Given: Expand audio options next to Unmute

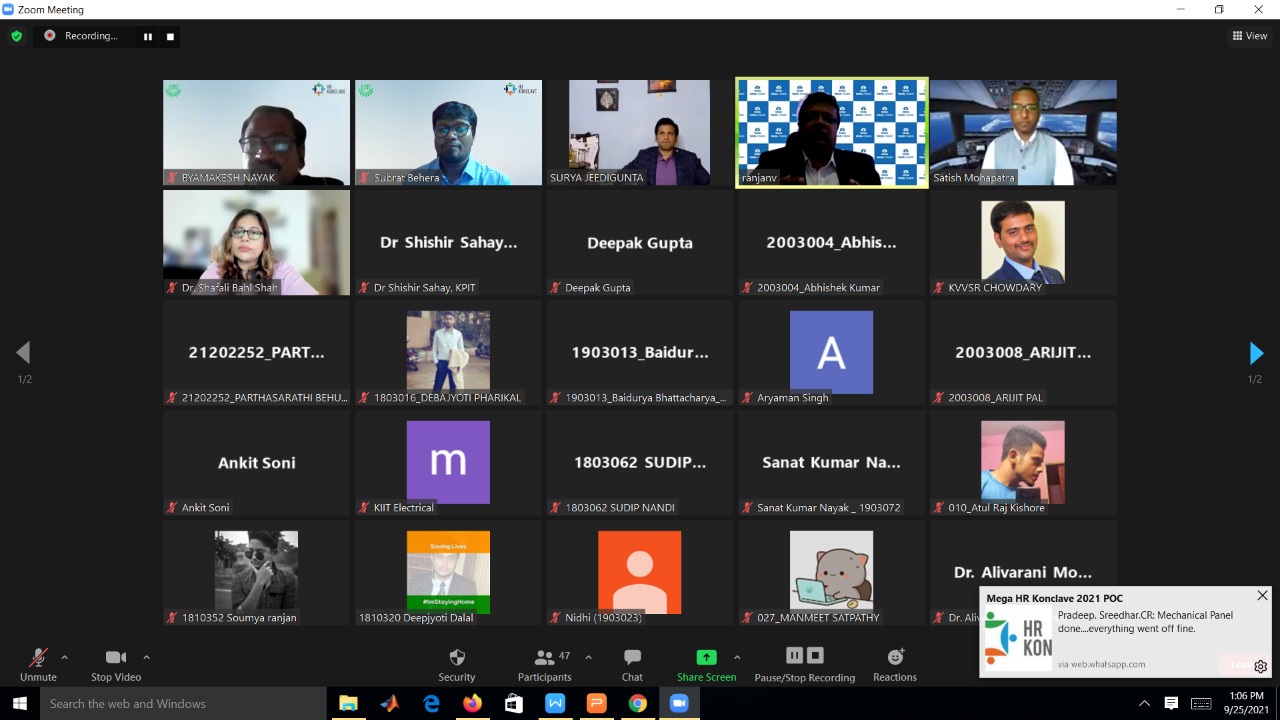Looking at the screenshot, I should tap(65, 657).
